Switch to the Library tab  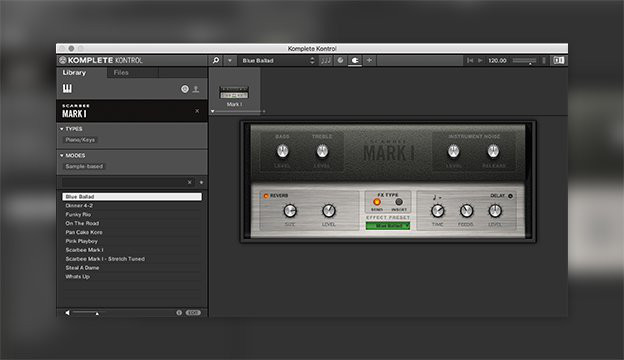(74, 73)
